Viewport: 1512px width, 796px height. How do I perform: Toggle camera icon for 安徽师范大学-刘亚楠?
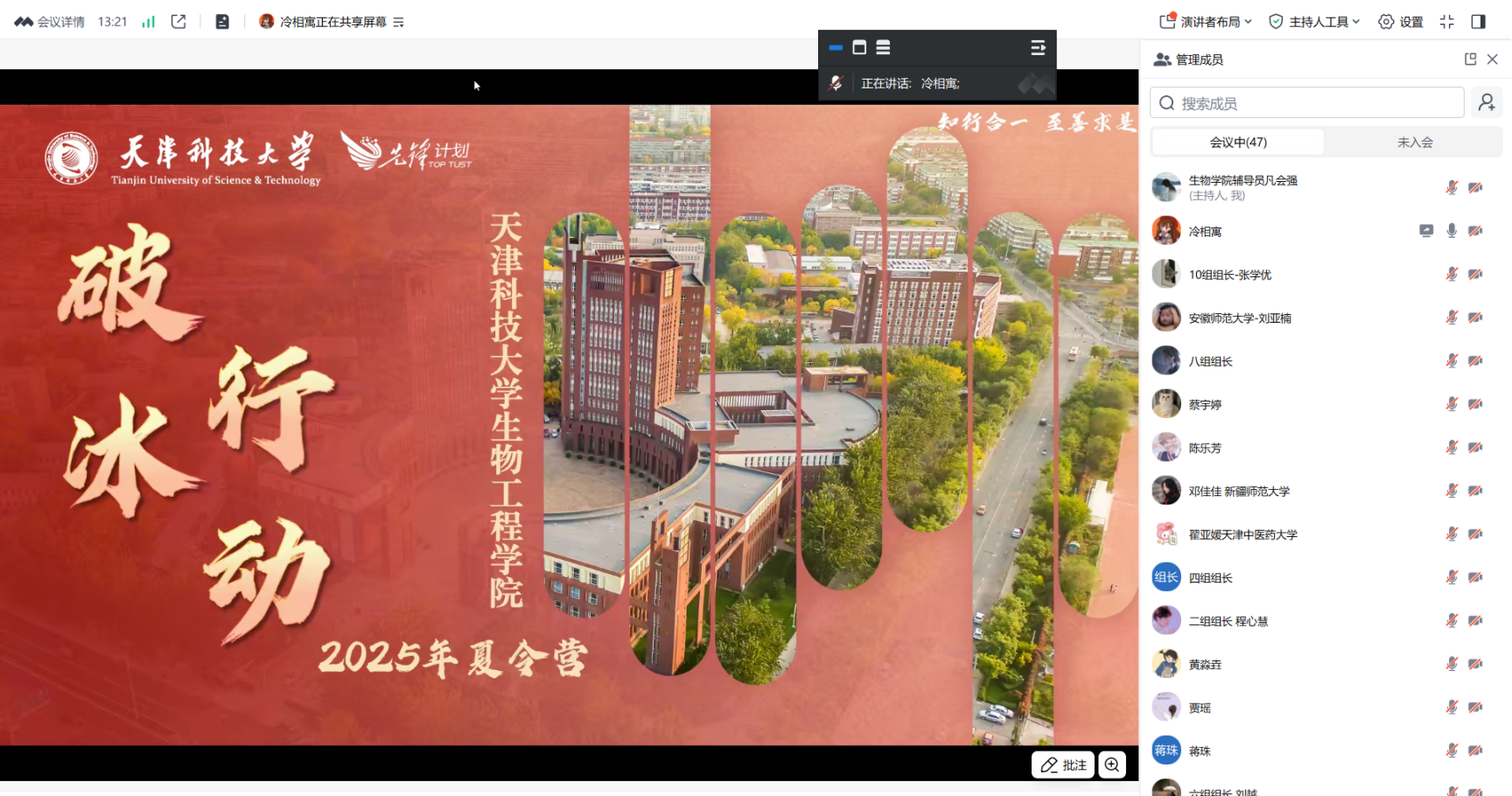coord(1475,318)
